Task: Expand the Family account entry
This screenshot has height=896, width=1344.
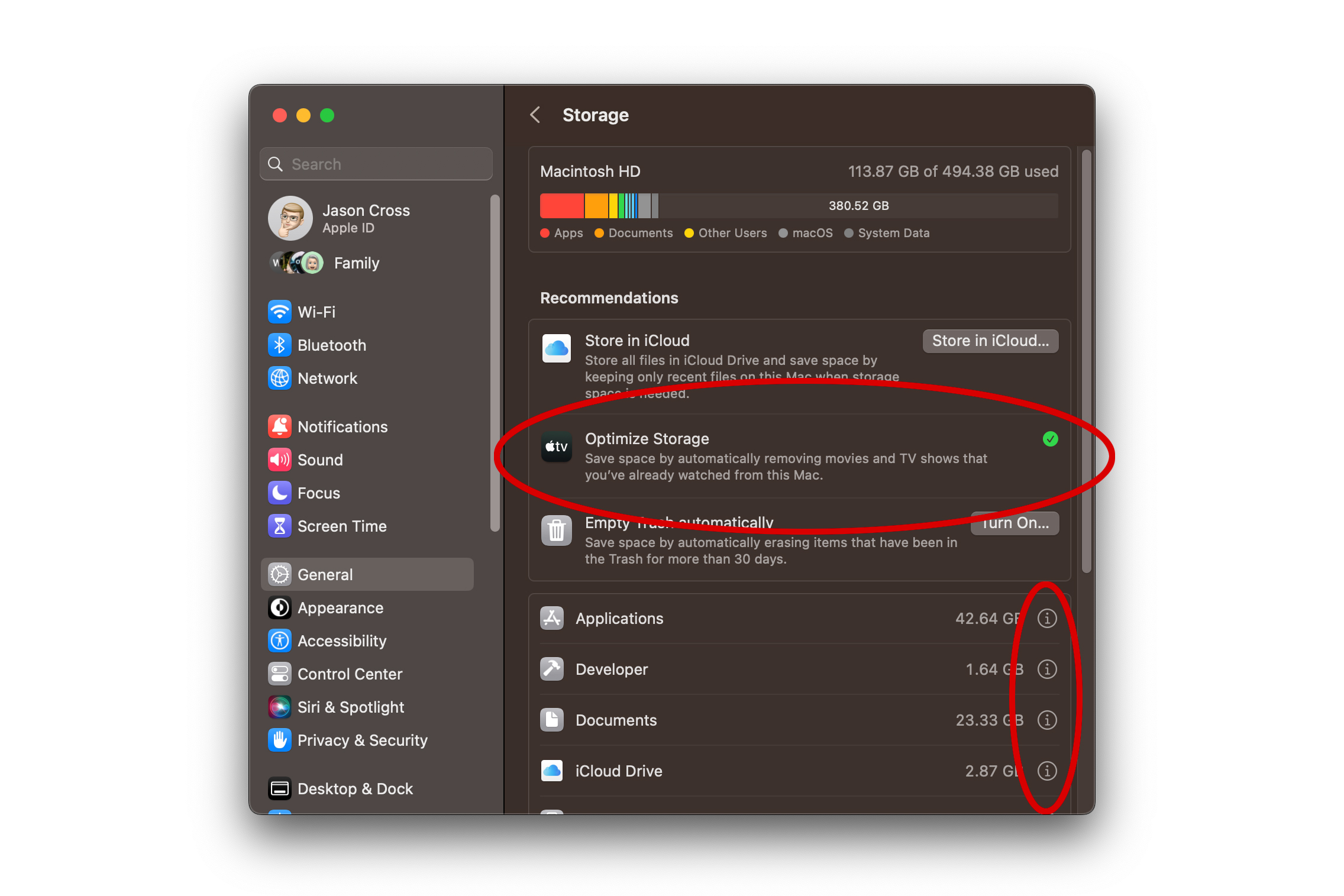Action: [356, 263]
